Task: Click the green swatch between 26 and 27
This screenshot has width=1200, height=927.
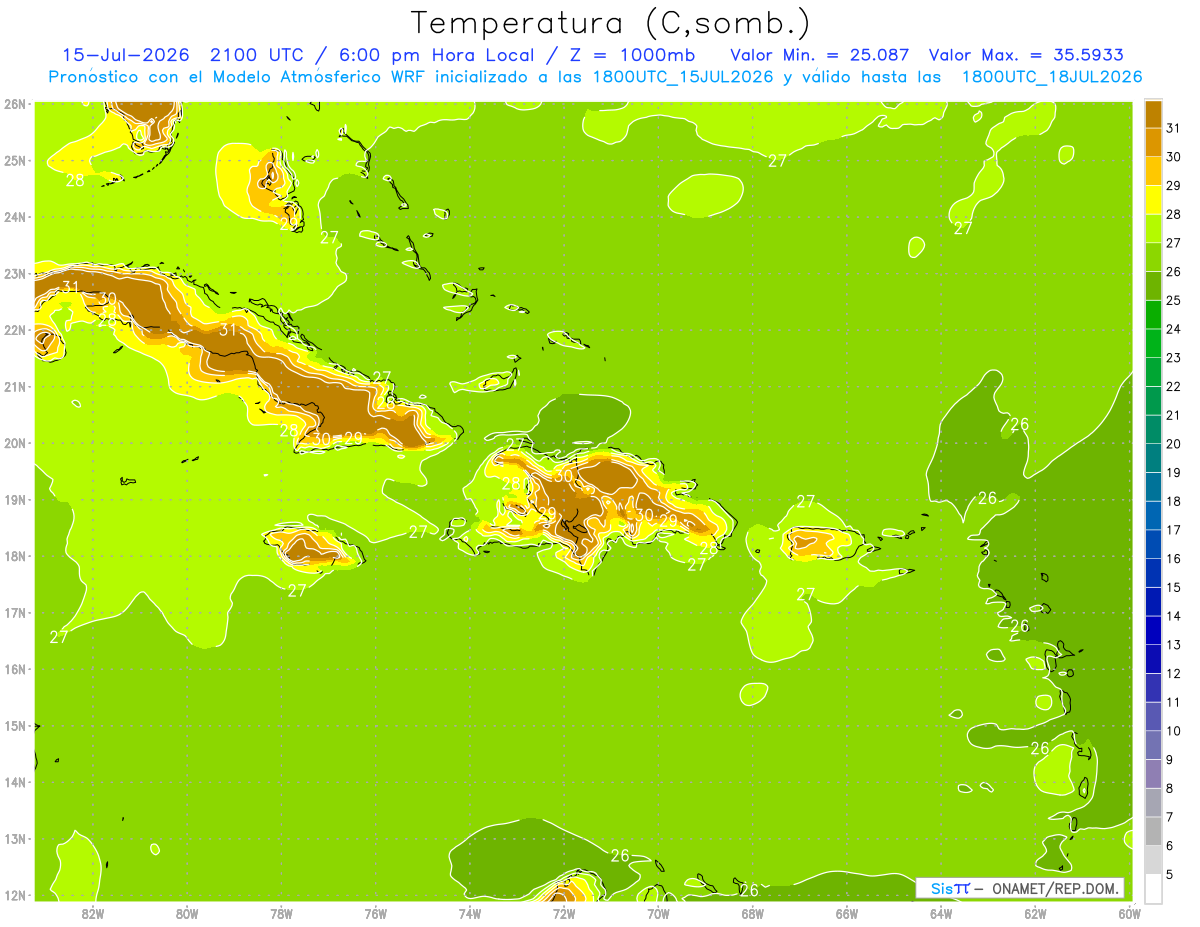Action: pos(1153,257)
